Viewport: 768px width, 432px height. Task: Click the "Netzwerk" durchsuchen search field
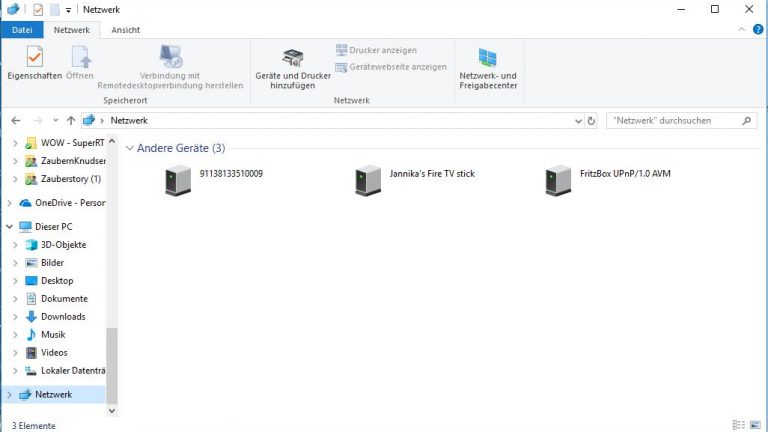tap(672, 120)
